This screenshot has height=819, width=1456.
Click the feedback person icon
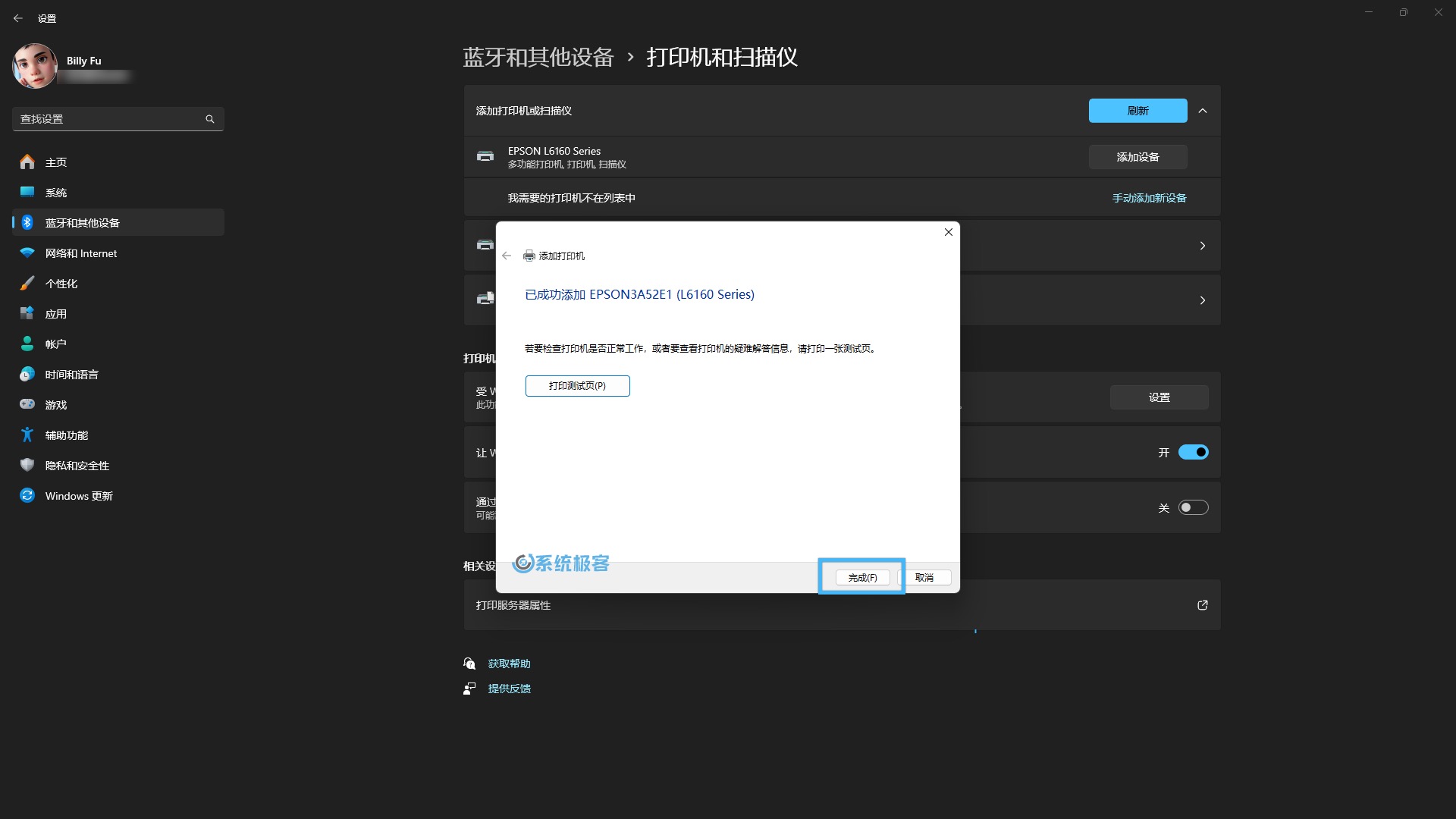pos(469,689)
